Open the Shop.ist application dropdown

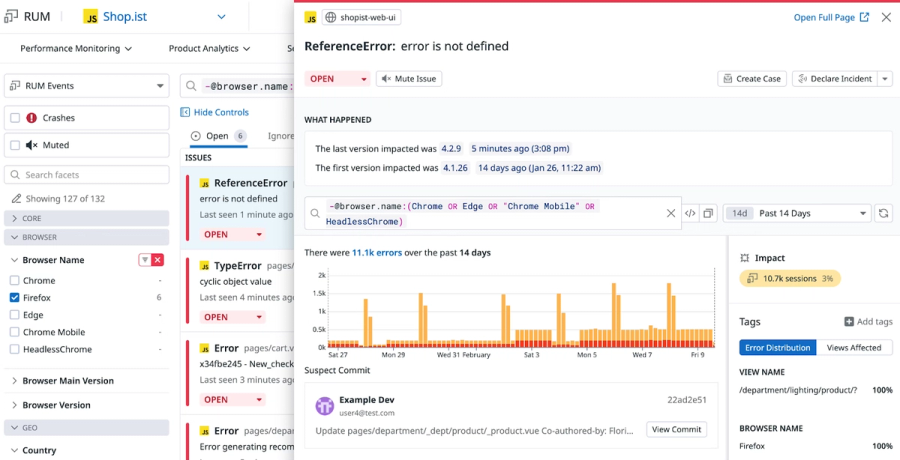coord(222,17)
